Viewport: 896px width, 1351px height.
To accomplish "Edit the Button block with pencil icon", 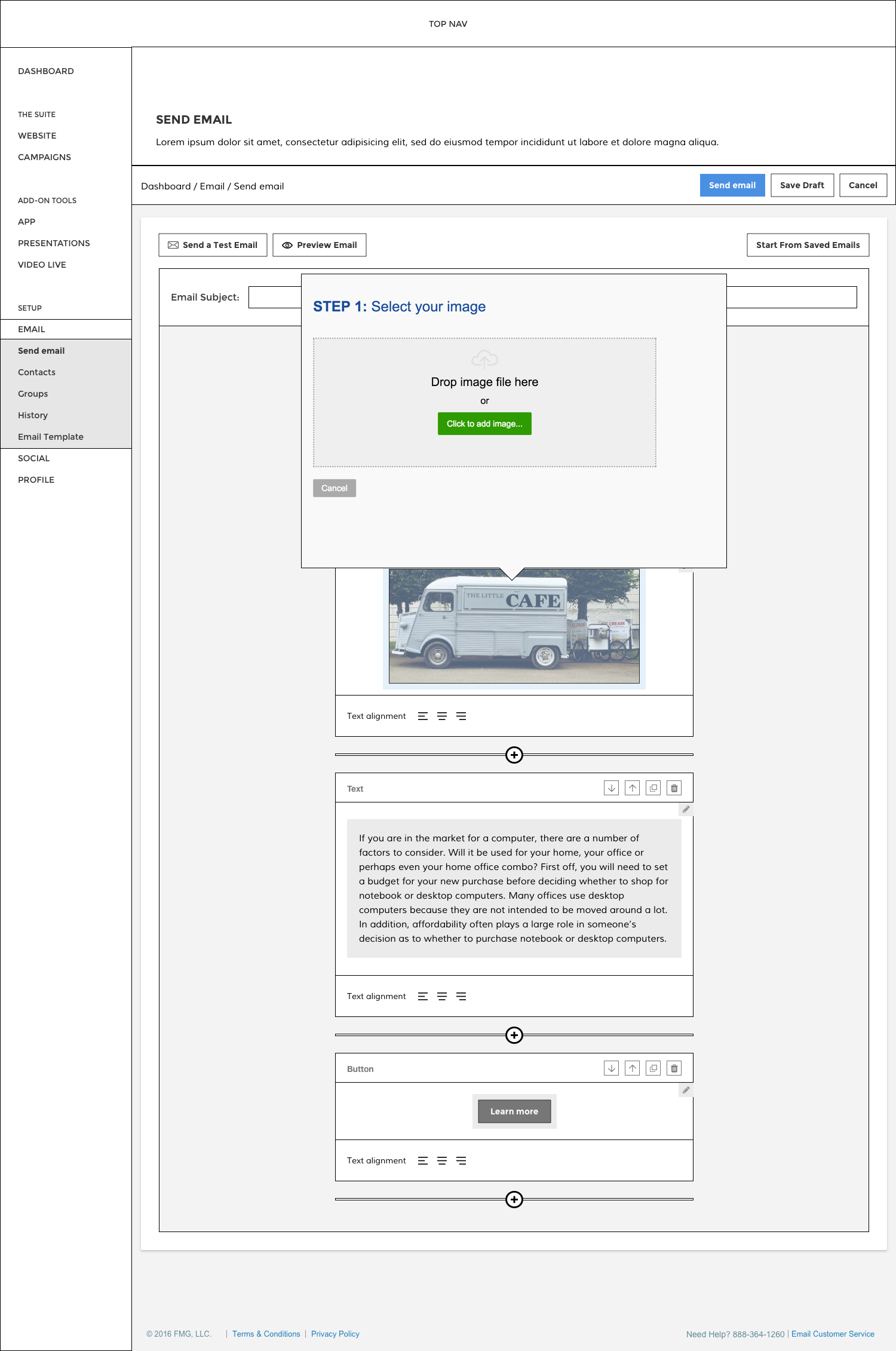I will [686, 1090].
